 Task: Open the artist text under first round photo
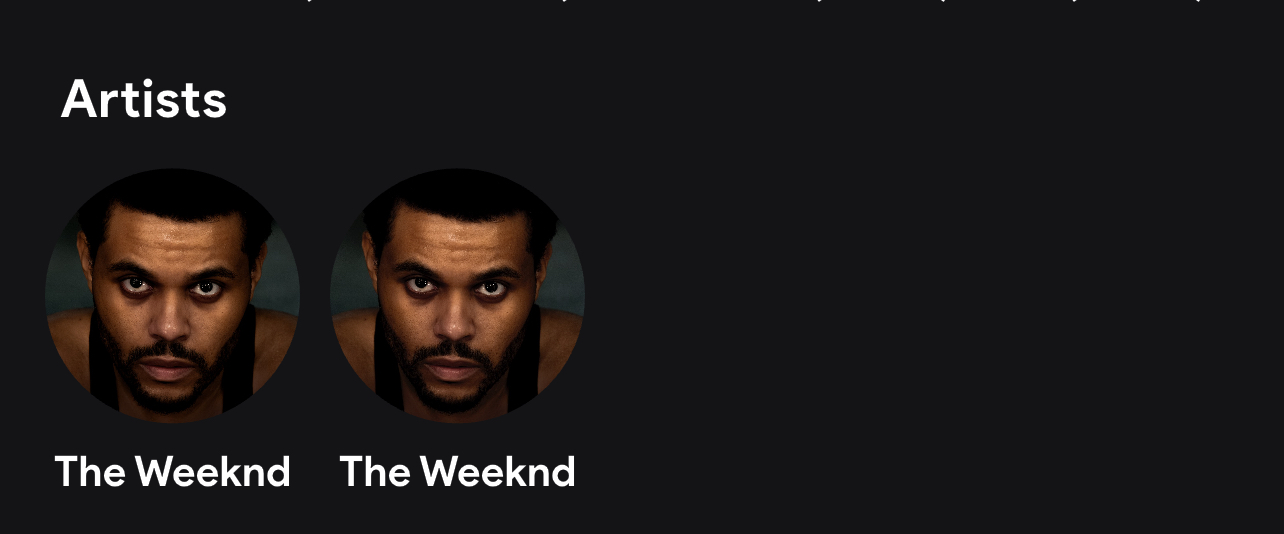pos(172,472)
